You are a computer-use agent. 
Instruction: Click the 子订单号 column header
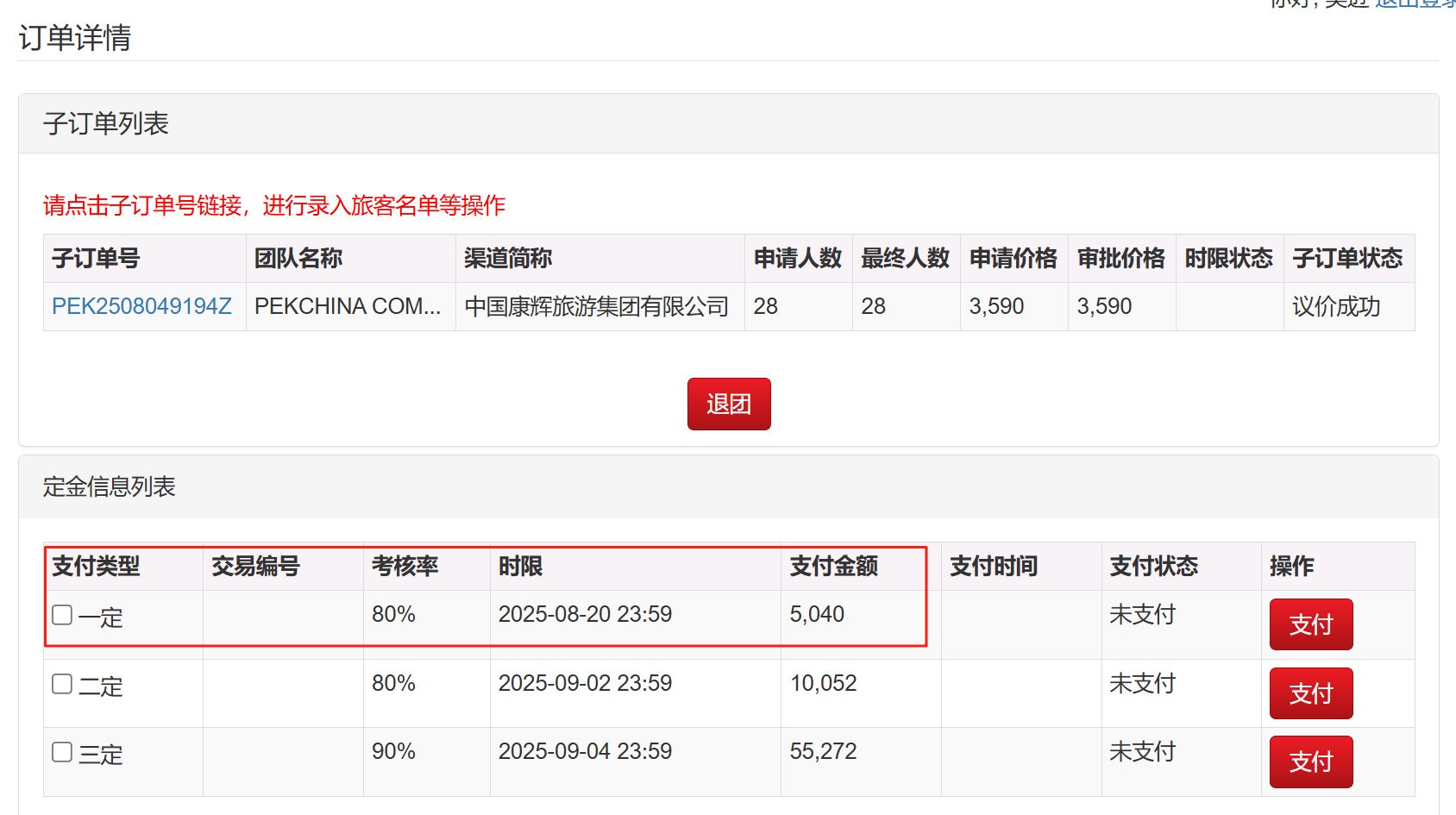click(x=96, y=258)
